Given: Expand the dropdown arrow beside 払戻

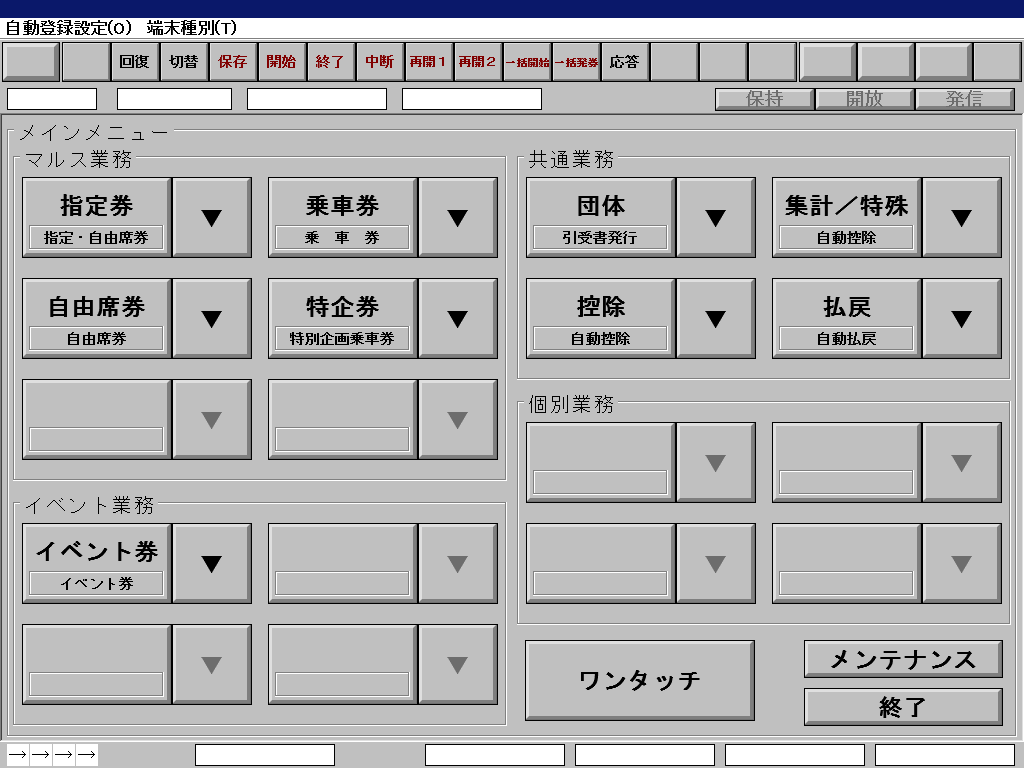Looking at the screenshot, I should pyautogui.click(x=962, y=319).
